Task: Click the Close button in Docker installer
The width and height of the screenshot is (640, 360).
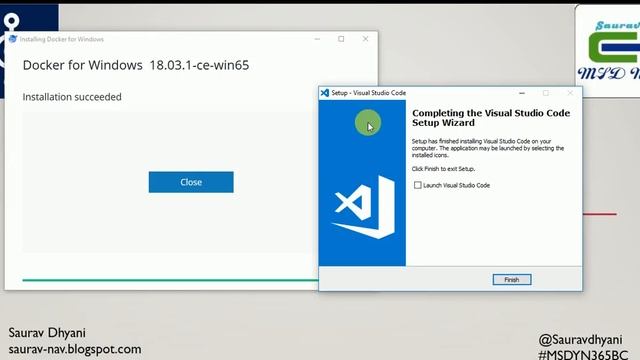Action: coord(191,182)
